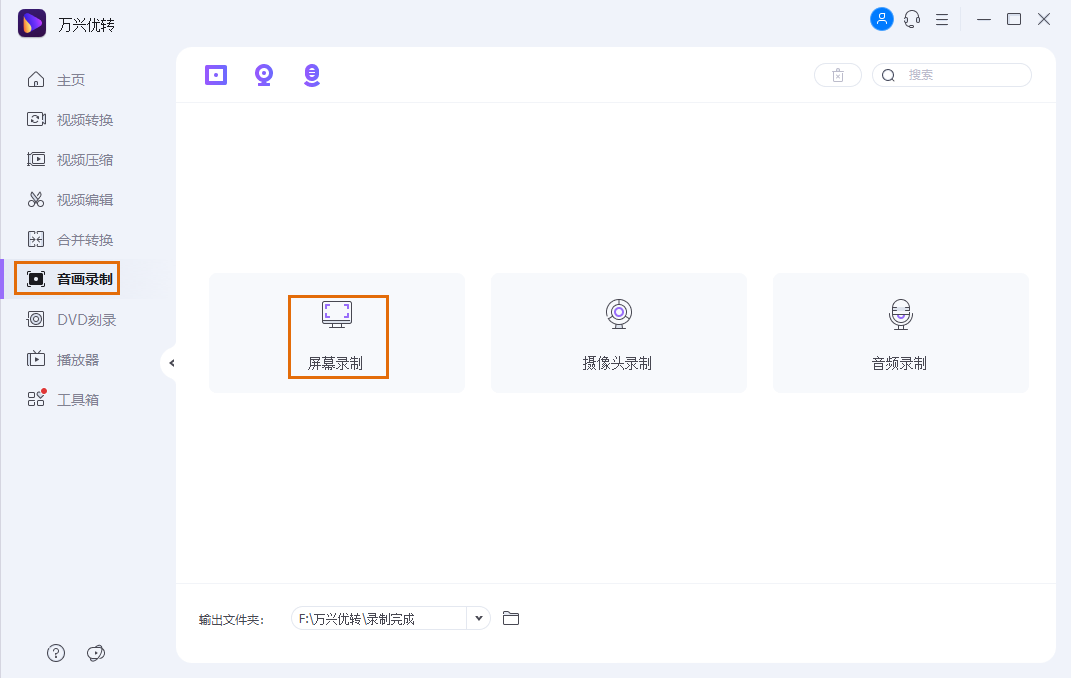Image resolution: width=1071 pixels, height=678 pixels.
Task: Click the help question mark icon
Action: pos(55,652)
